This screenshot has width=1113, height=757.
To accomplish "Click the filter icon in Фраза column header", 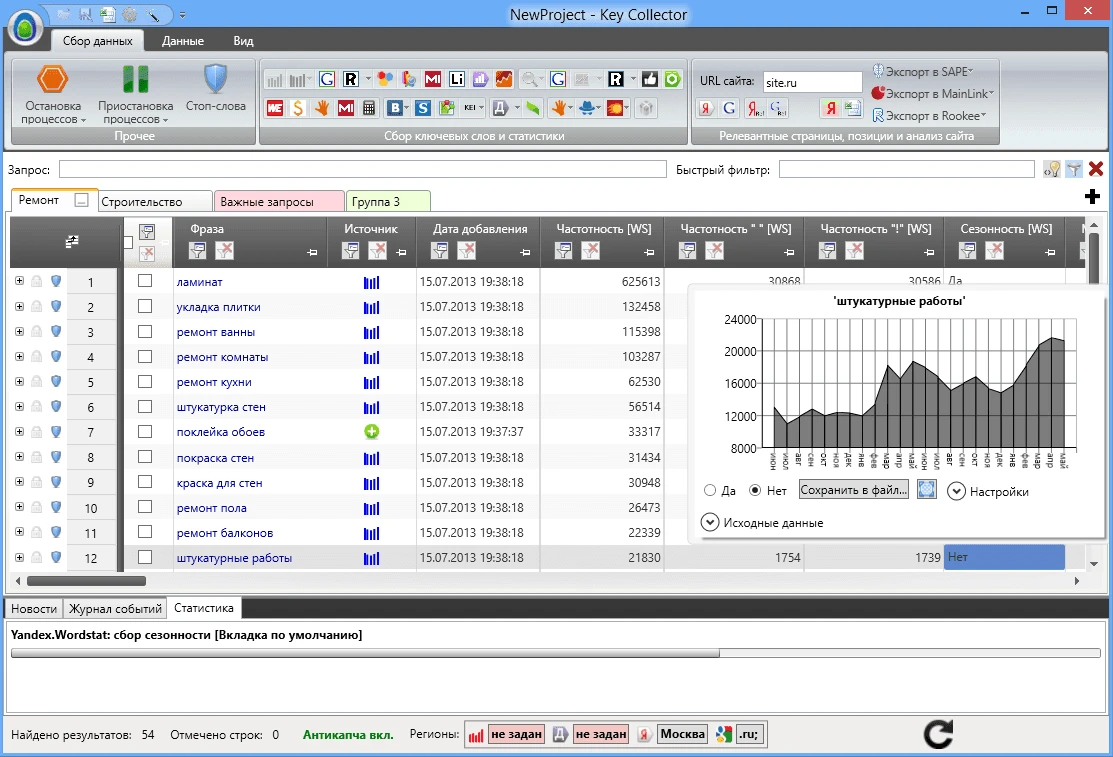I will pyautogui.click(x=198, y=251).
